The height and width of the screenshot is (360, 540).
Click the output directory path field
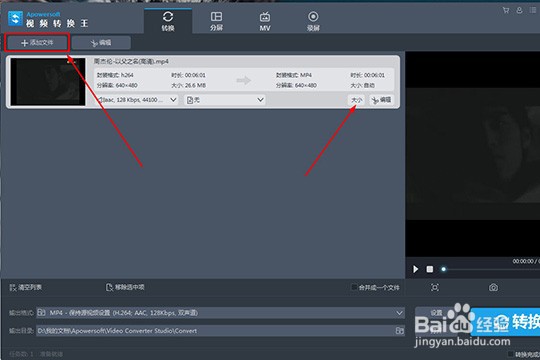point(215,331)
